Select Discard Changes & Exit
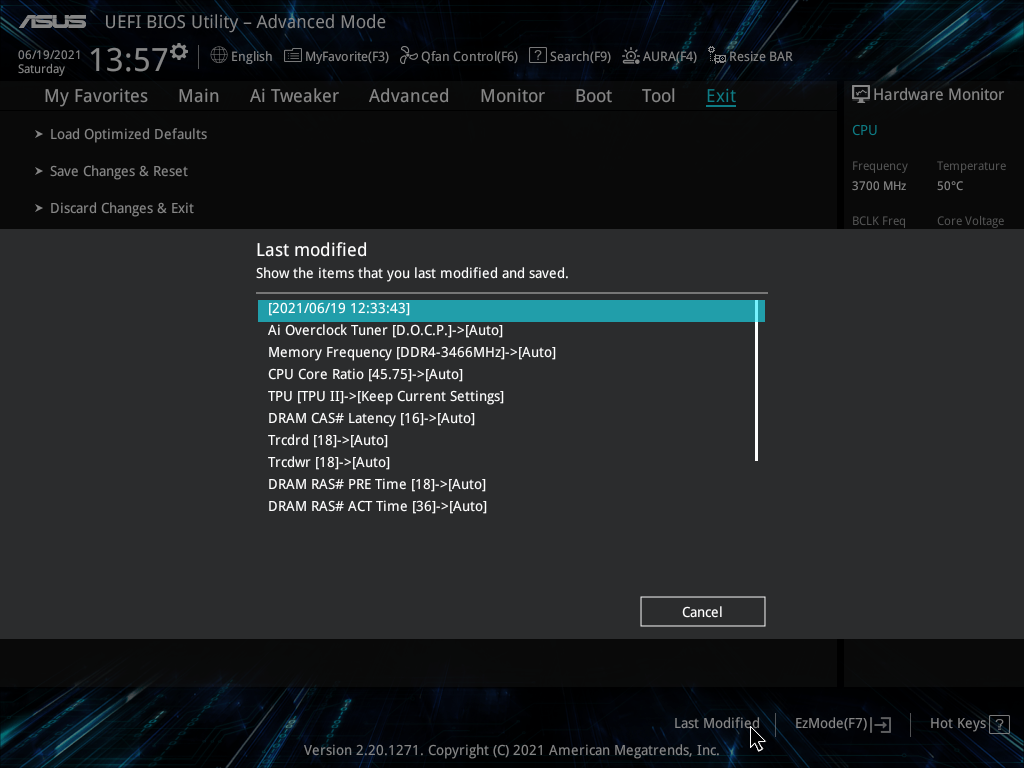Viewport: 1024px width, 768px height. click(122, 208)
